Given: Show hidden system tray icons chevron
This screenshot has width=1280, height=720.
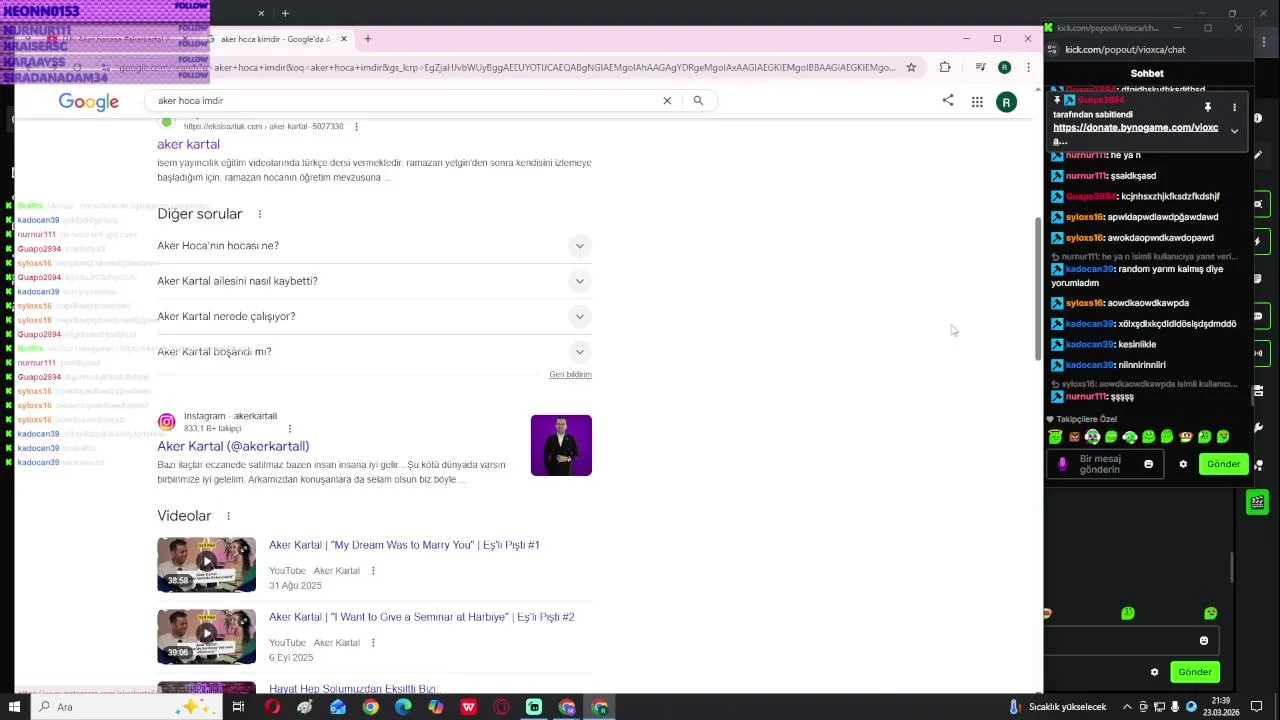Looking at the screenshot, I should pos(1127,707).
